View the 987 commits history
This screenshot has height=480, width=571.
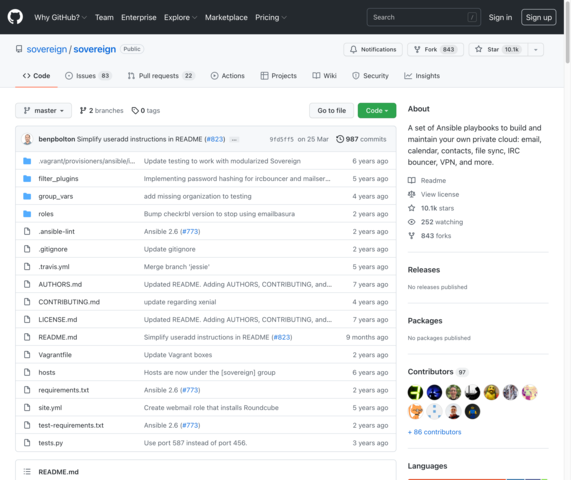(x=361, y=139)
